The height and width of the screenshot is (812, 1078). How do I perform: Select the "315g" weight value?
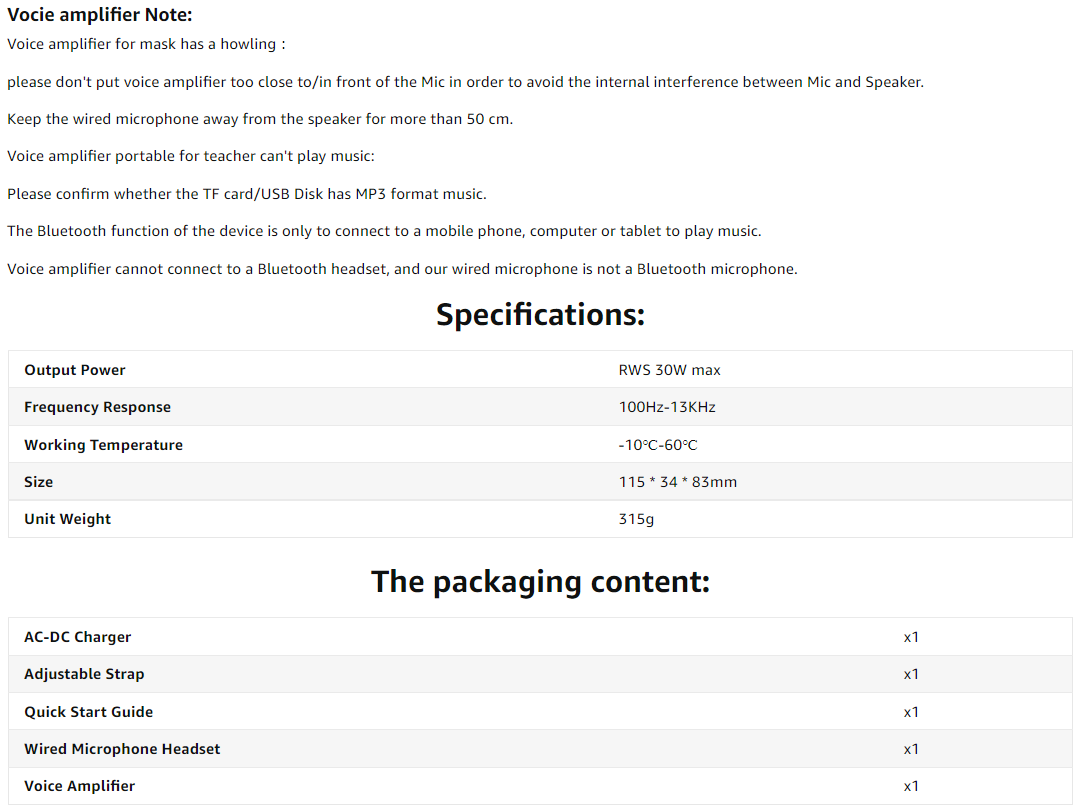tap(636, 519)
